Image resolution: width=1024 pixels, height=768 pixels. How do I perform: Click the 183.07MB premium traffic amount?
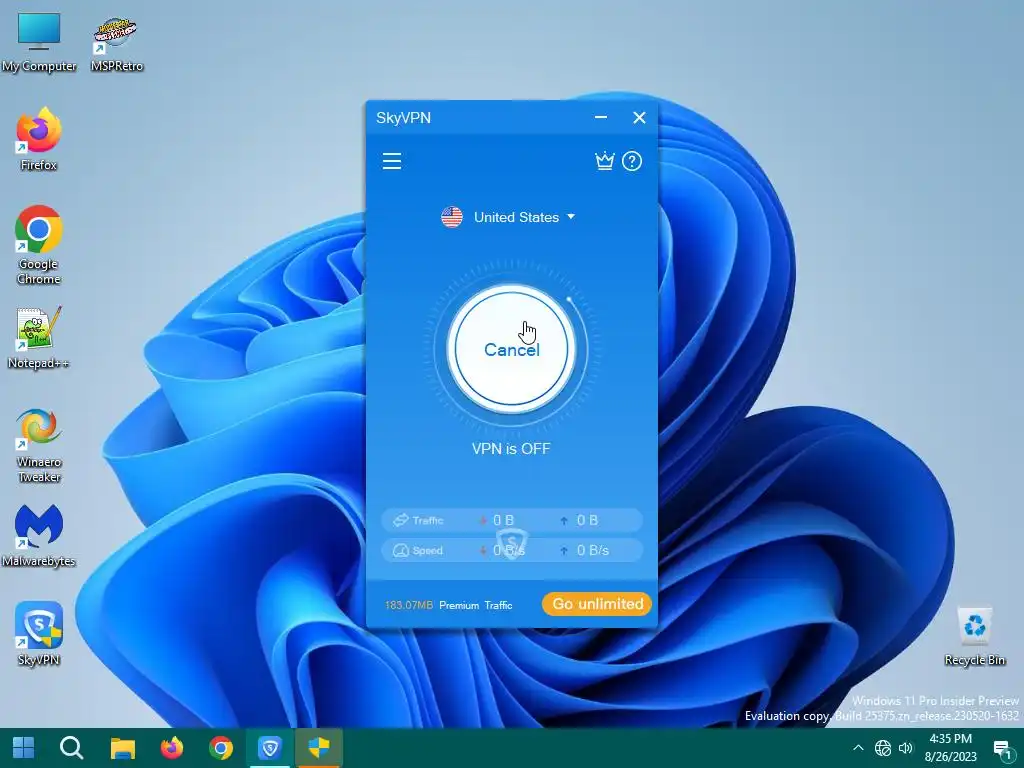pyautogui.click(x=409, y=605)
